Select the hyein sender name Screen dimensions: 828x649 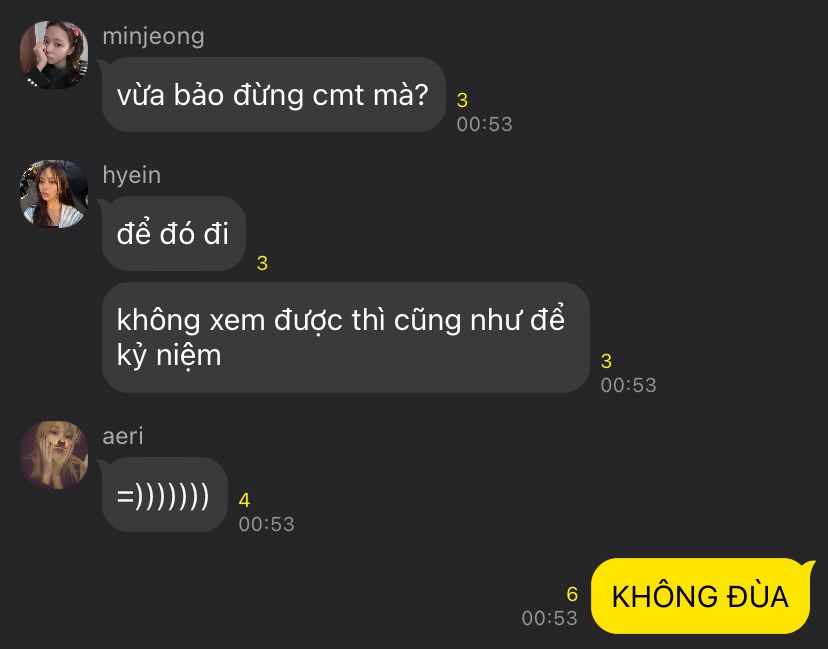tap(131, 175)
